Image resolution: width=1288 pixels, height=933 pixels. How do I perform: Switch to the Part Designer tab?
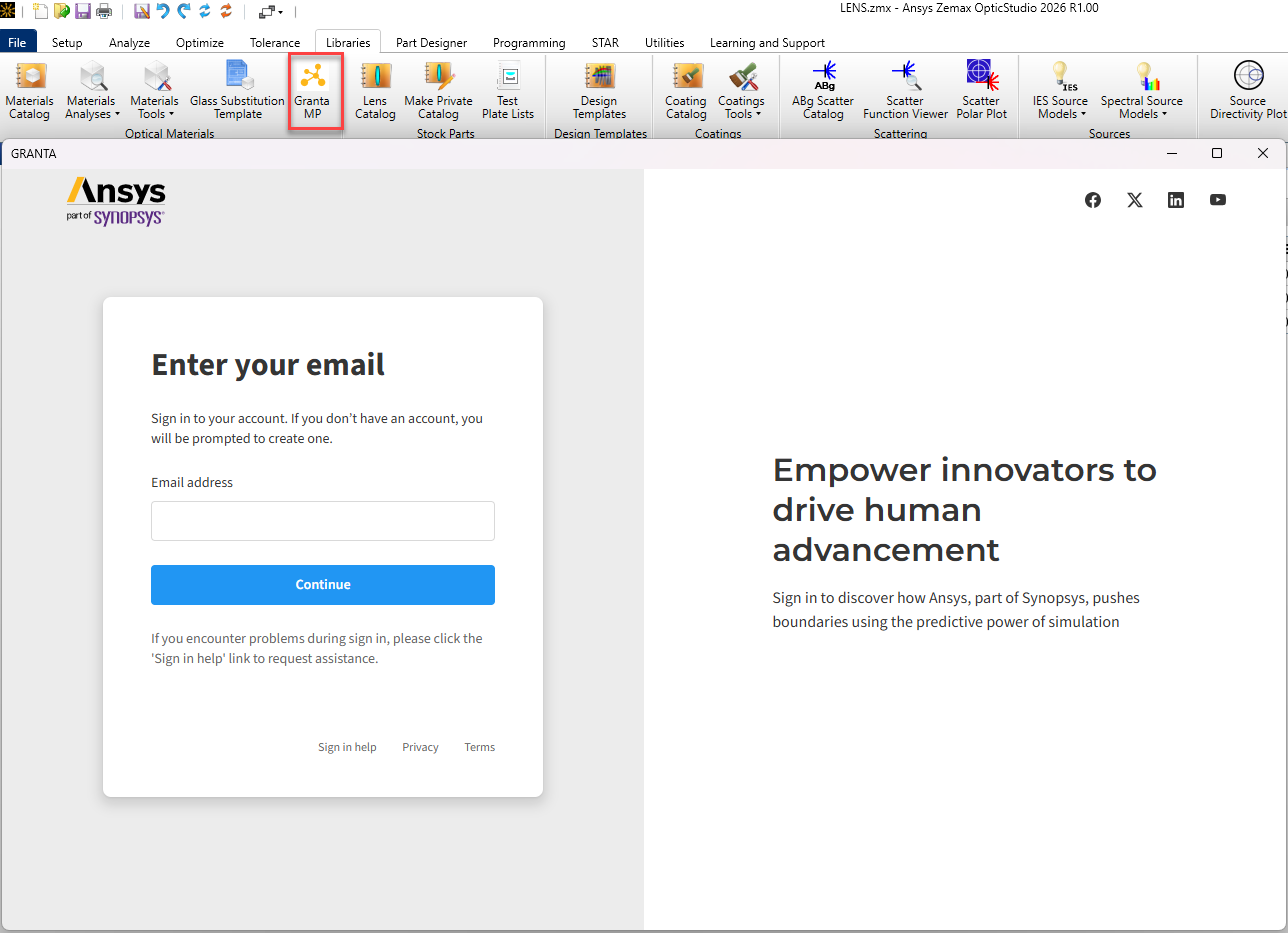pos(431,42)
